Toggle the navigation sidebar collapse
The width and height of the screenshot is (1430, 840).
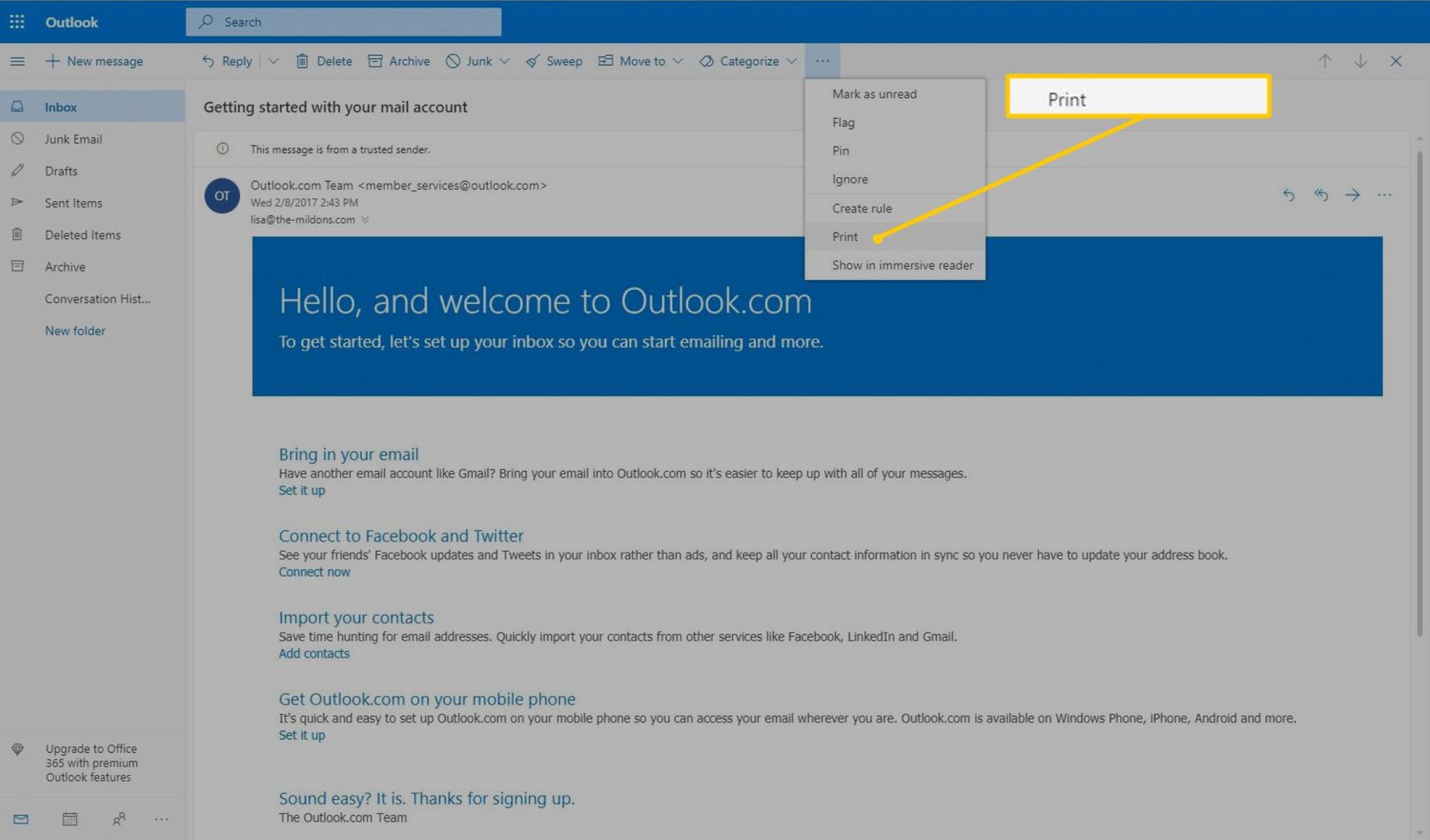tap(17, 61)
